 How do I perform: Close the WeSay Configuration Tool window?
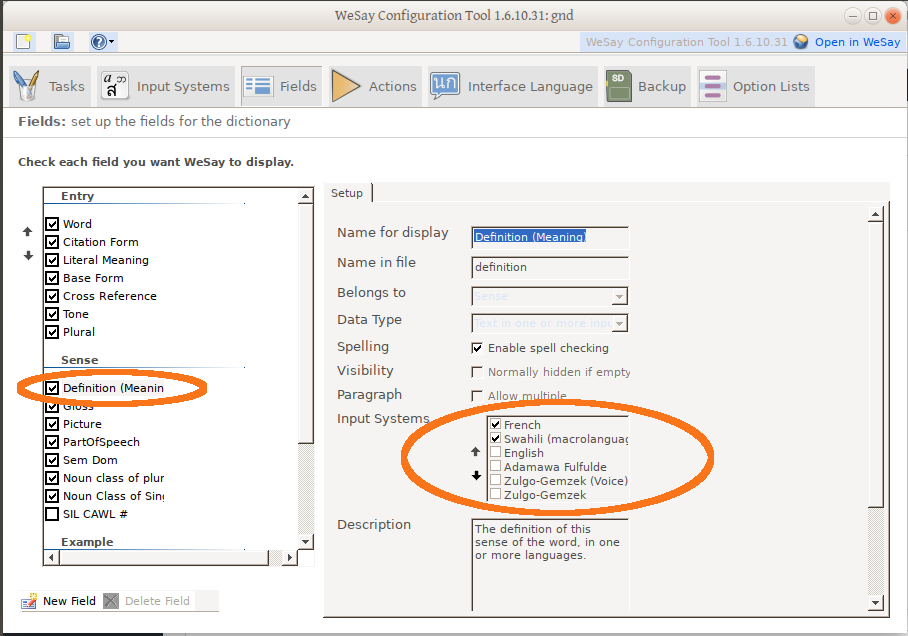pyautogui.click(x=893, y=16)
